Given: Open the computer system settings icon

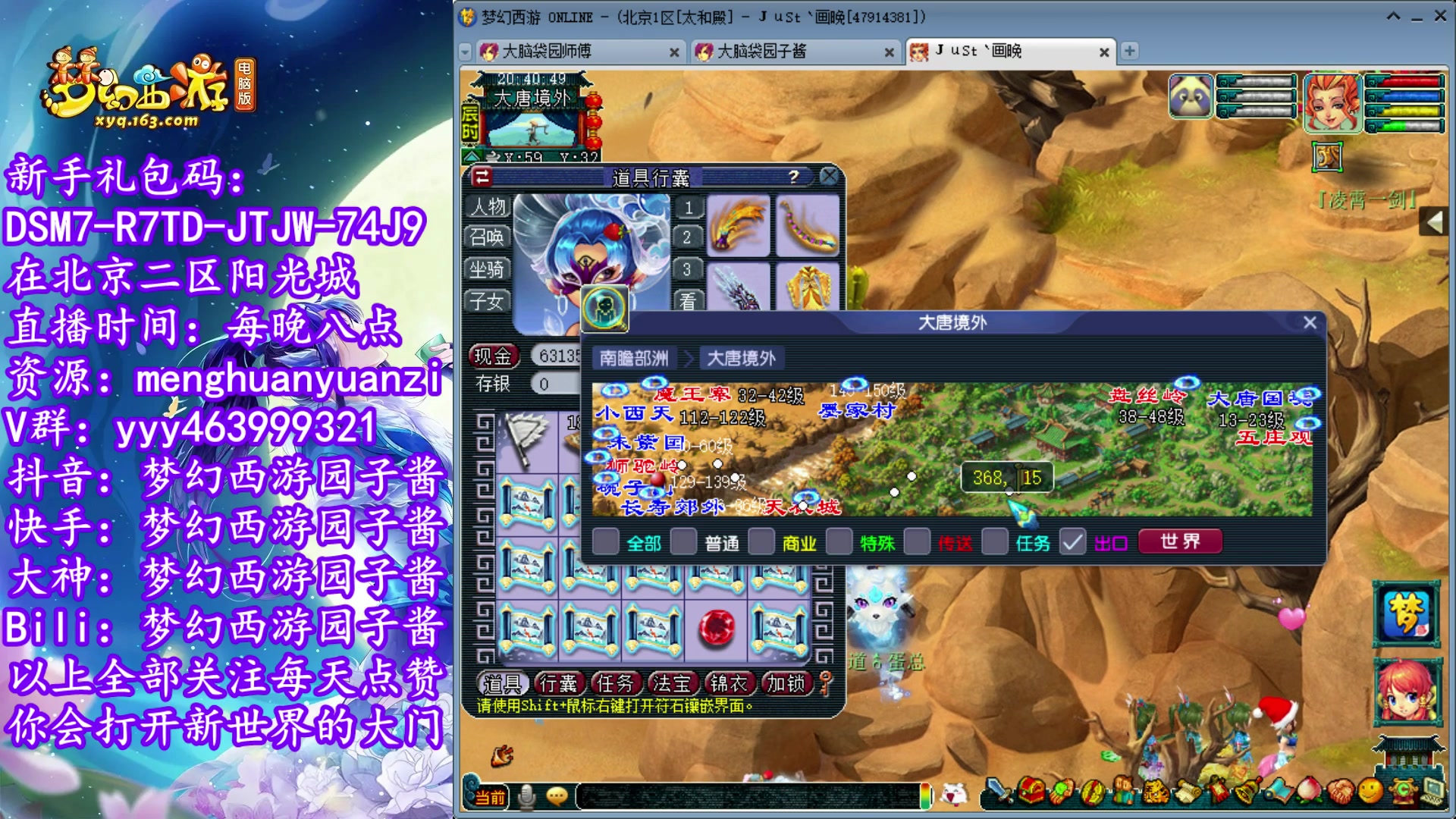Looking at the screenshot, I should 1432,792.
